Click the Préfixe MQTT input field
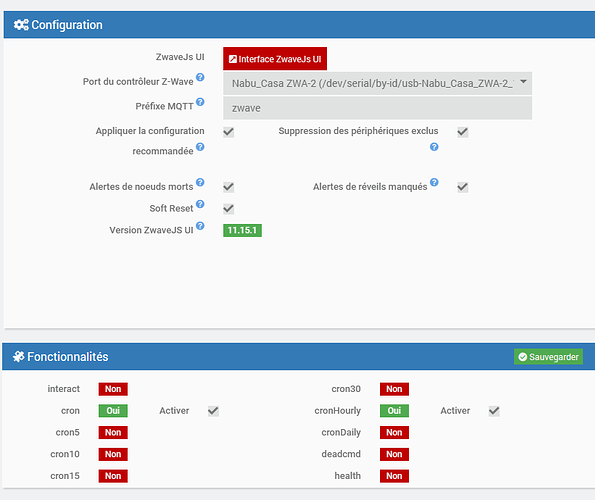Screen dimensions: 595x500 pyautogui.click(x=377, y=108)
